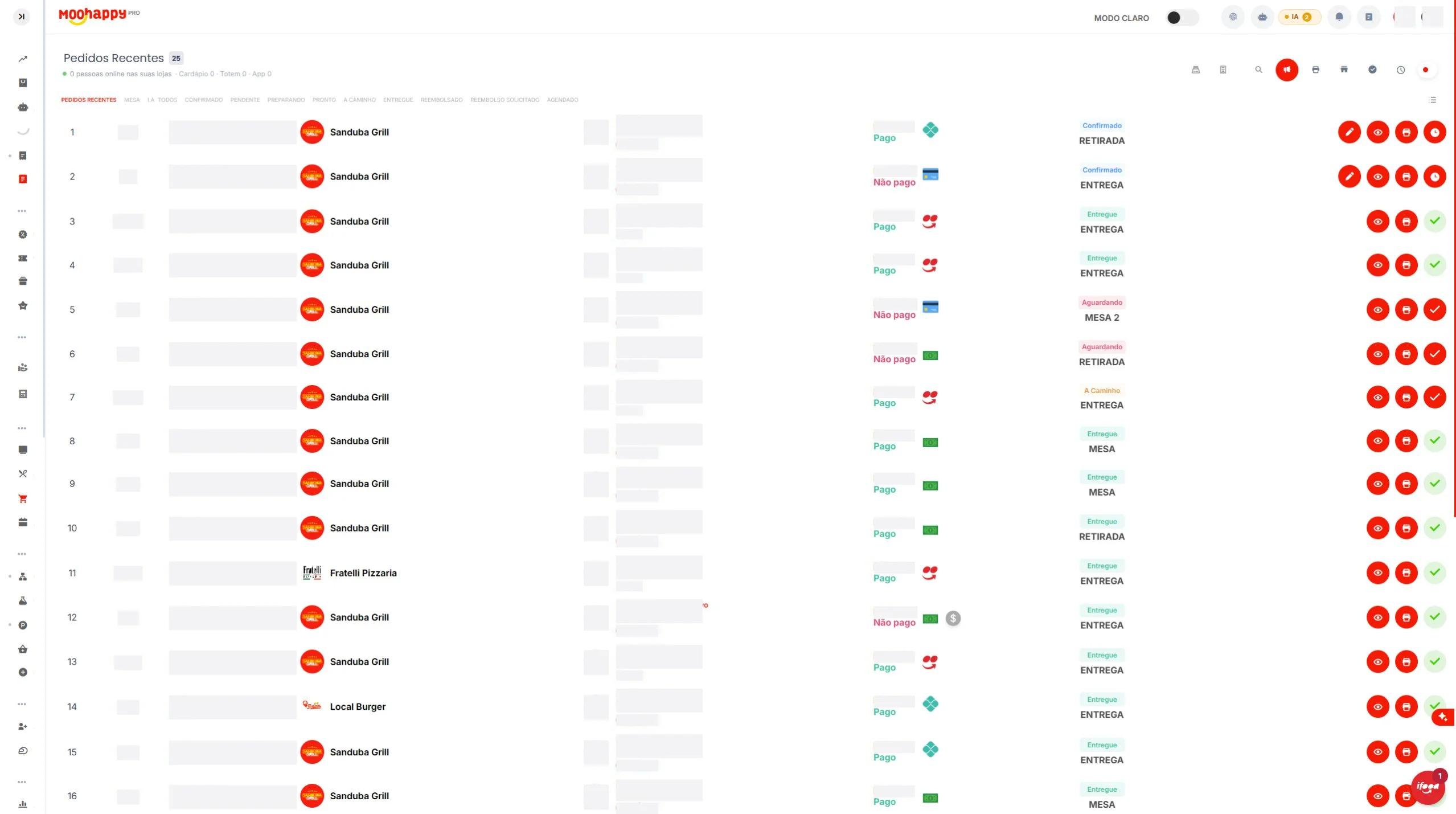Confirm order 5 with red check button
This screenshot has height=814, width=1456.
[x=1435, y=309]
